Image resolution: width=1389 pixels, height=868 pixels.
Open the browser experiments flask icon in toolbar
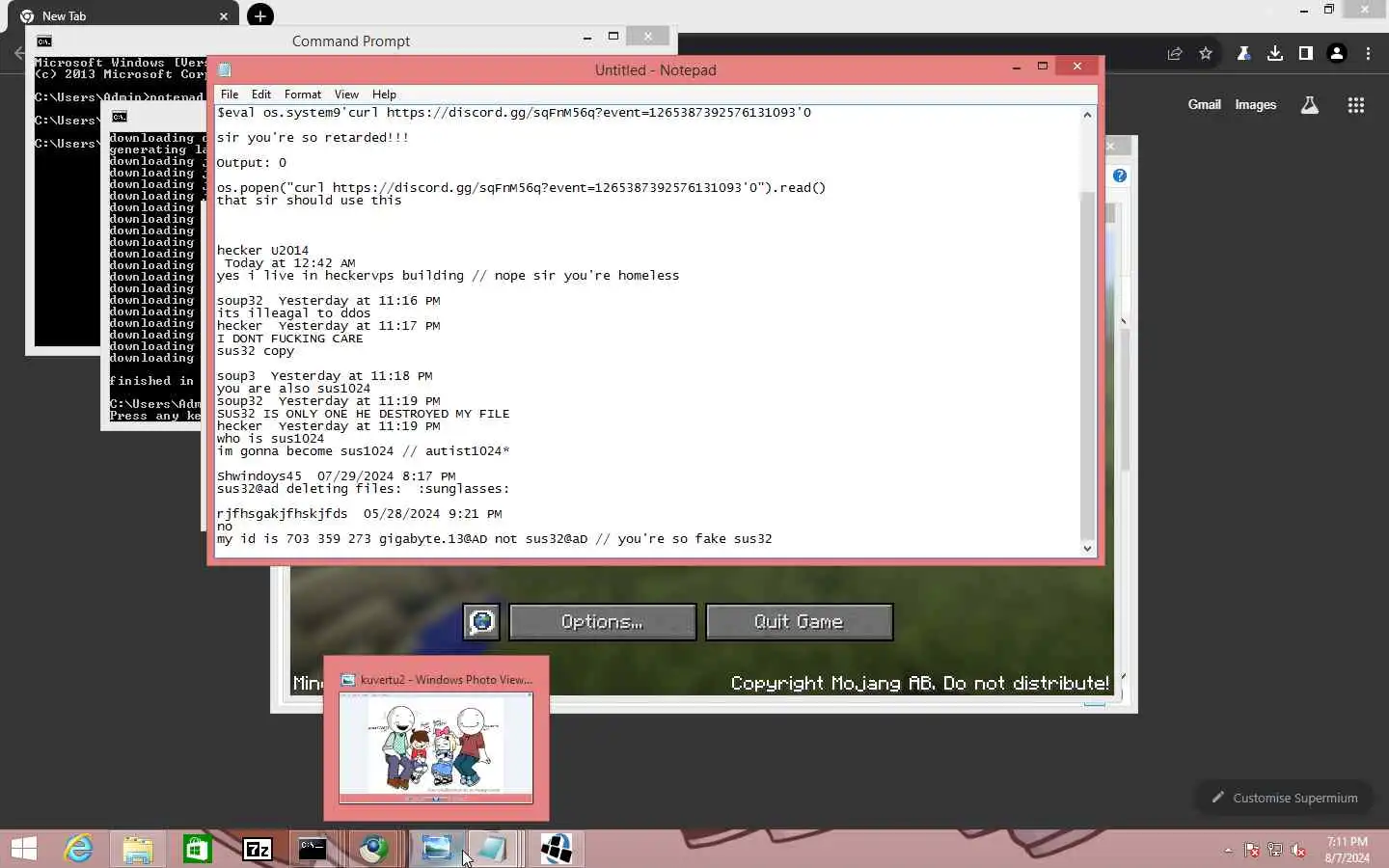click(x=1244, y=54)
